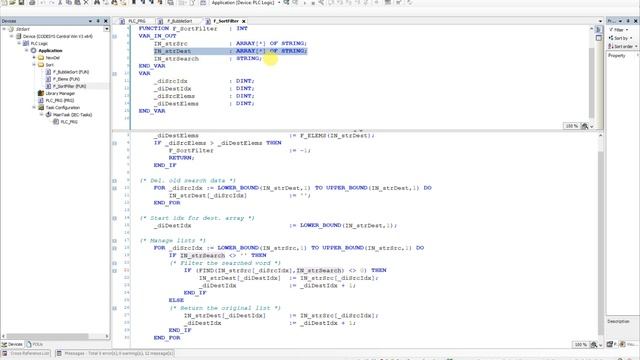Collapse the Sort folder

click(x=34, y=65)
